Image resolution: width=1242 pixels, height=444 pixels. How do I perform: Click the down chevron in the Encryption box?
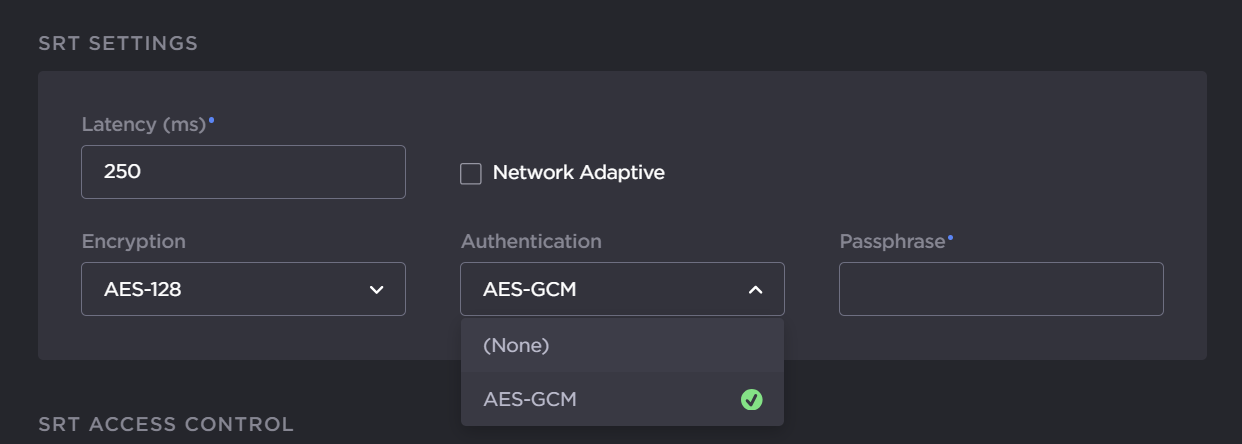[377, 290]
